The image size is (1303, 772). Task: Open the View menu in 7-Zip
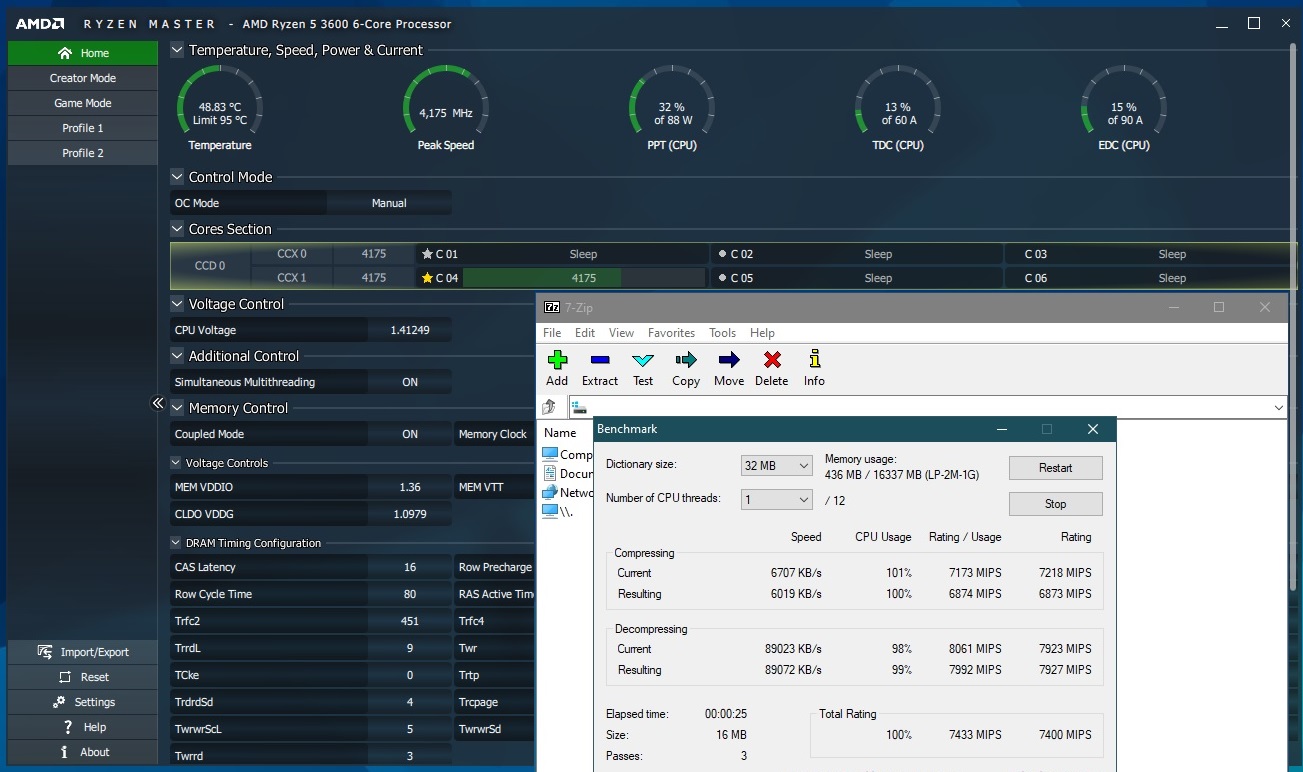click(x=621, y=333)
